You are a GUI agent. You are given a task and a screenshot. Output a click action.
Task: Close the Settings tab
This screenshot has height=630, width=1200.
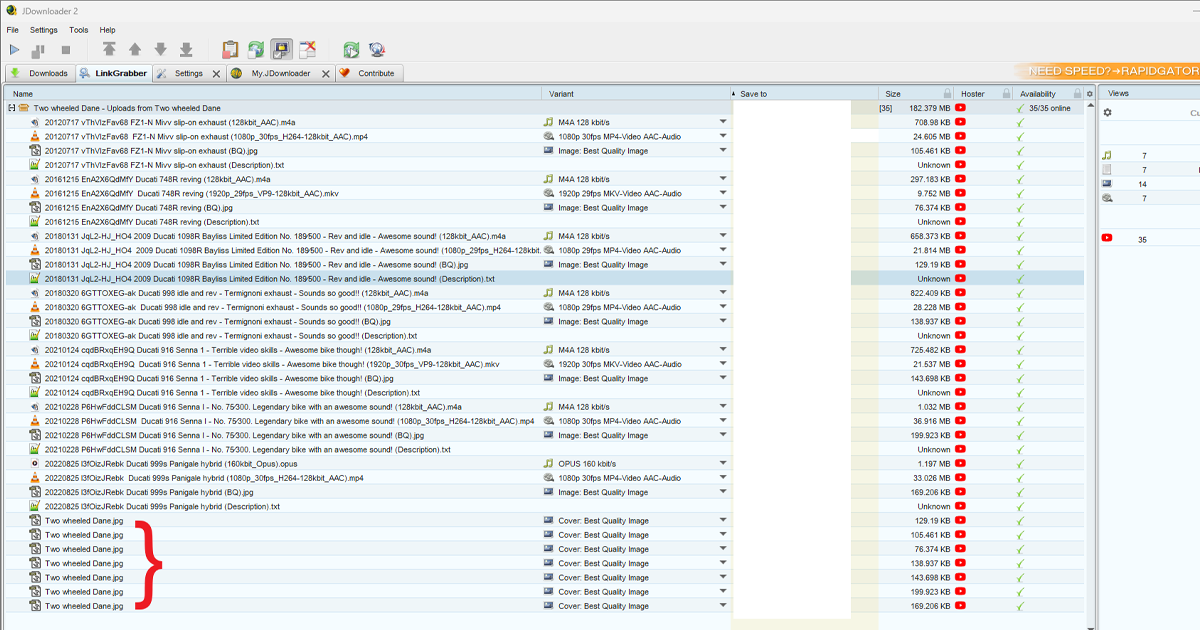215,74
